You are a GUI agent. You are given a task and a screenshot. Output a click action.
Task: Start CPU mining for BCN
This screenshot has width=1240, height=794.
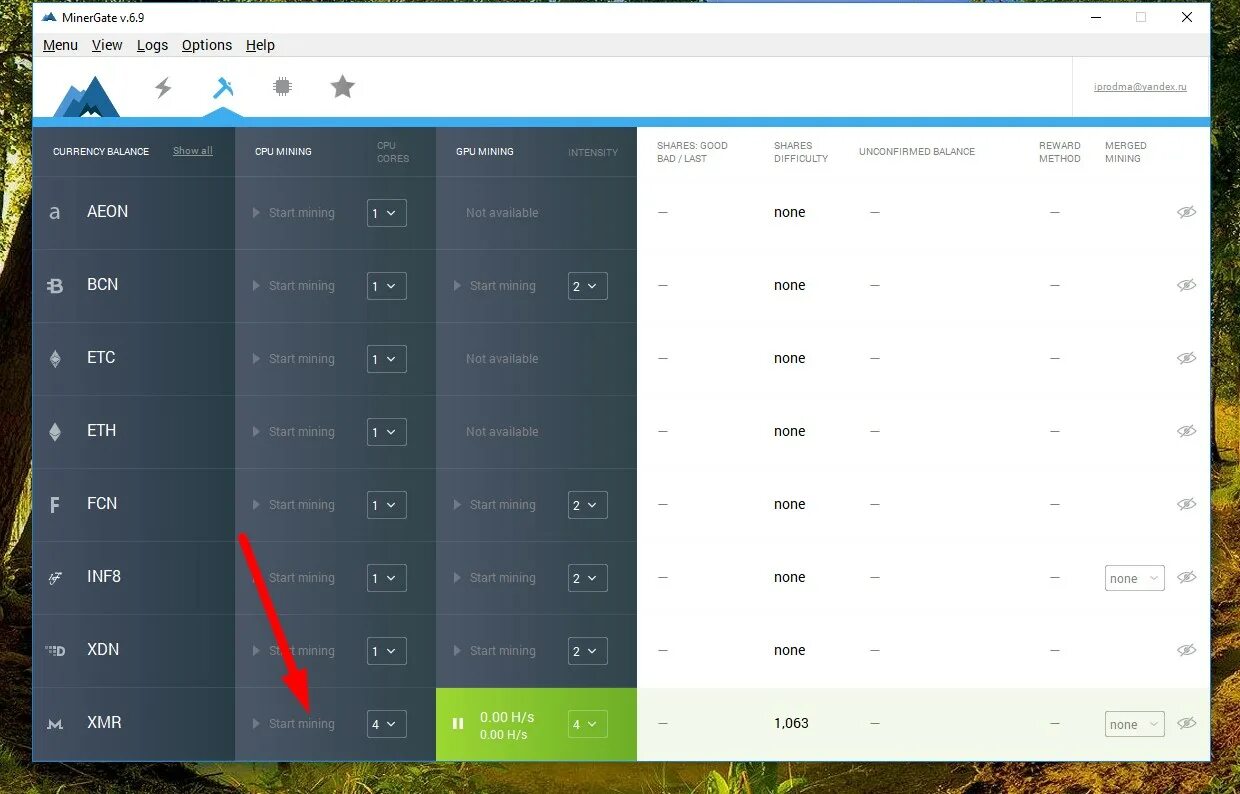pyautogui.click(x=294, y=286)
